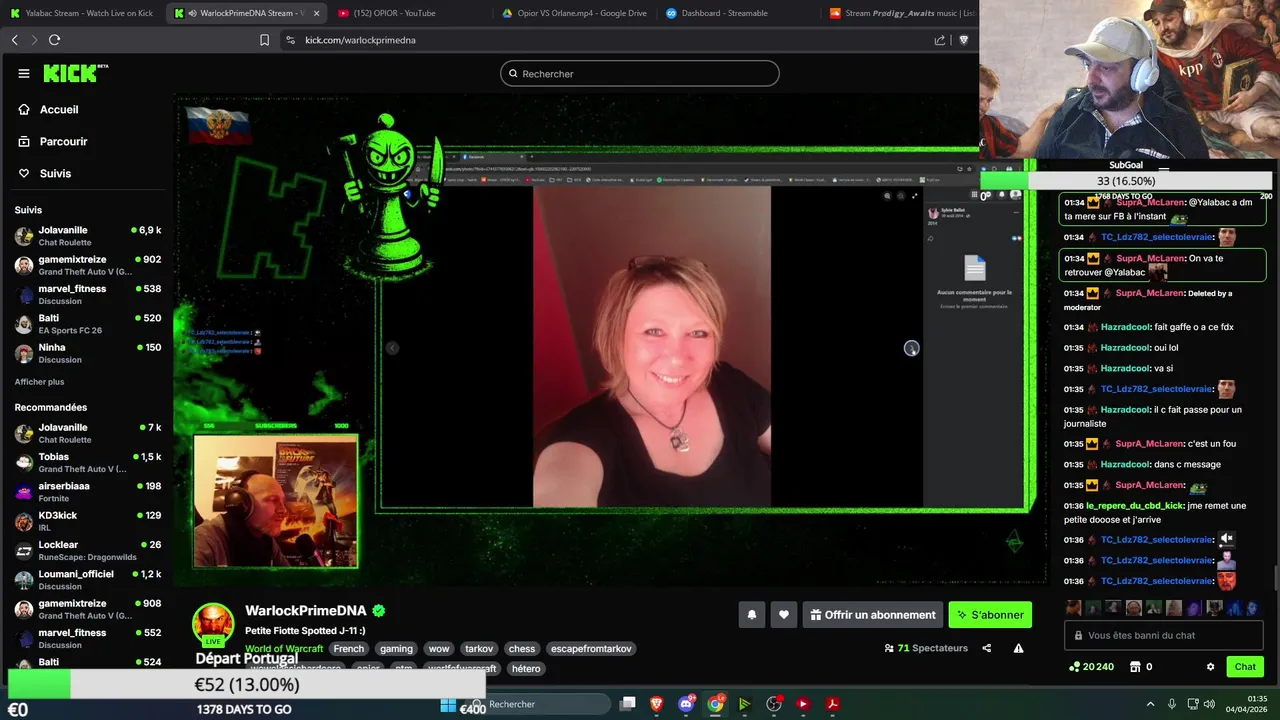
Task: Open the channel shop icon in chat
Action: 1135,667
